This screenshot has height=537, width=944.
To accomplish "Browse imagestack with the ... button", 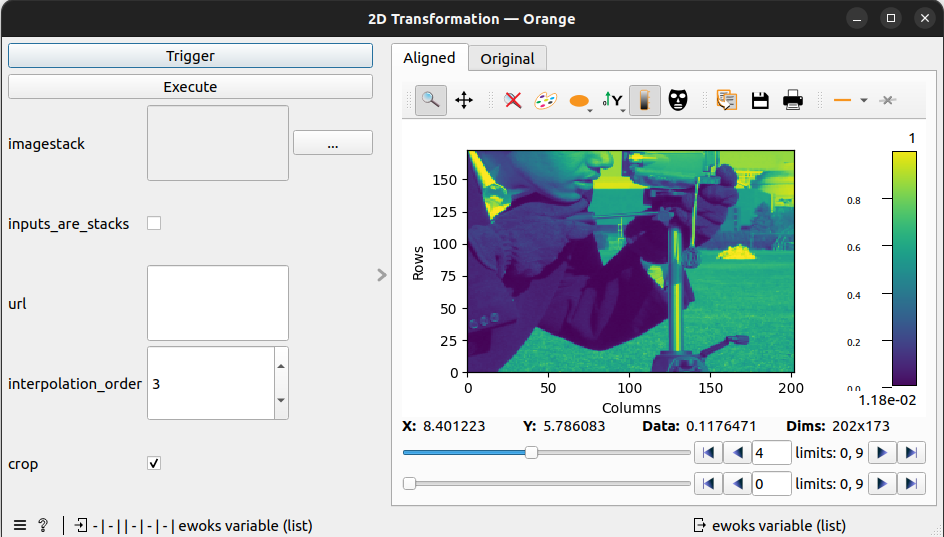I will click(333, 143).
